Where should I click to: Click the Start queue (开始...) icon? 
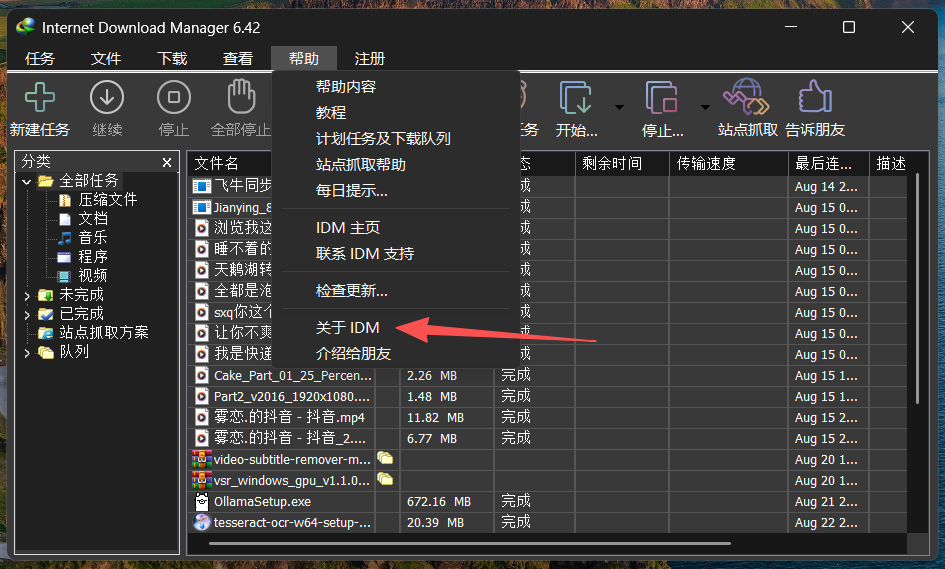576,98
